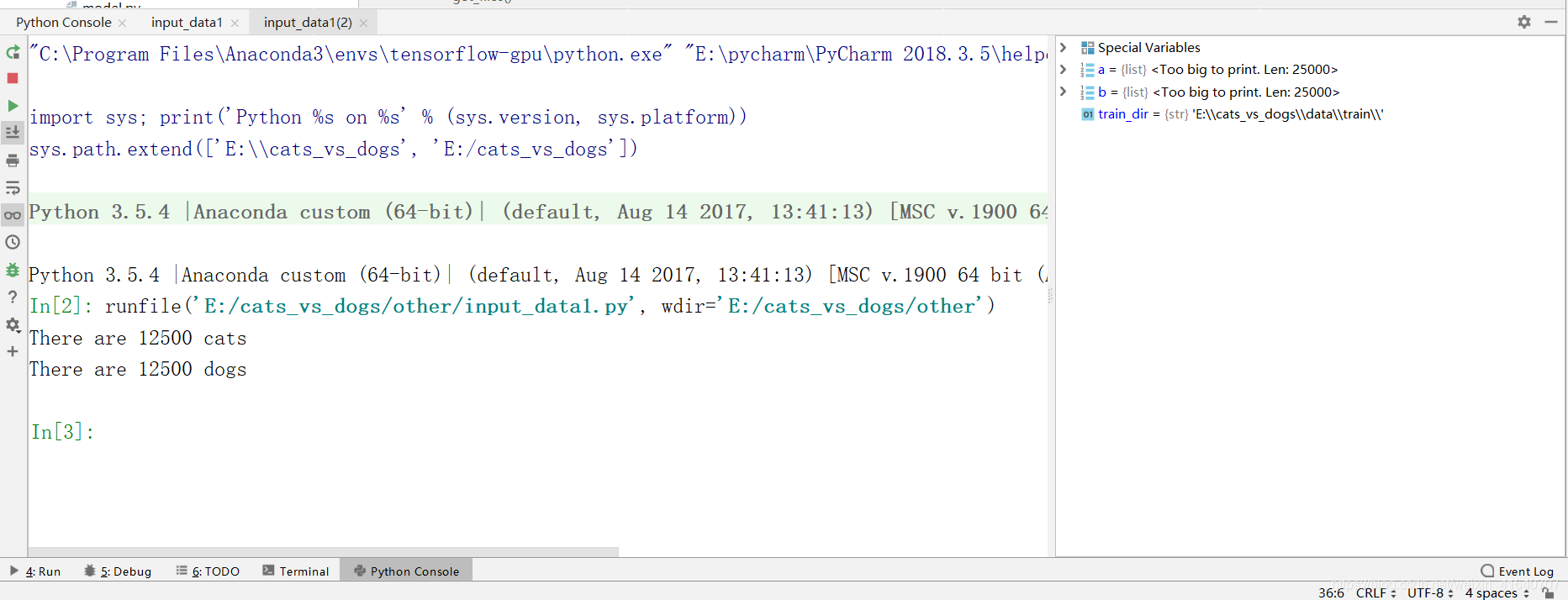Switch to the Python Console tab at top
The width and height of the screenshot is (1568, 600).
click(64, 23)
